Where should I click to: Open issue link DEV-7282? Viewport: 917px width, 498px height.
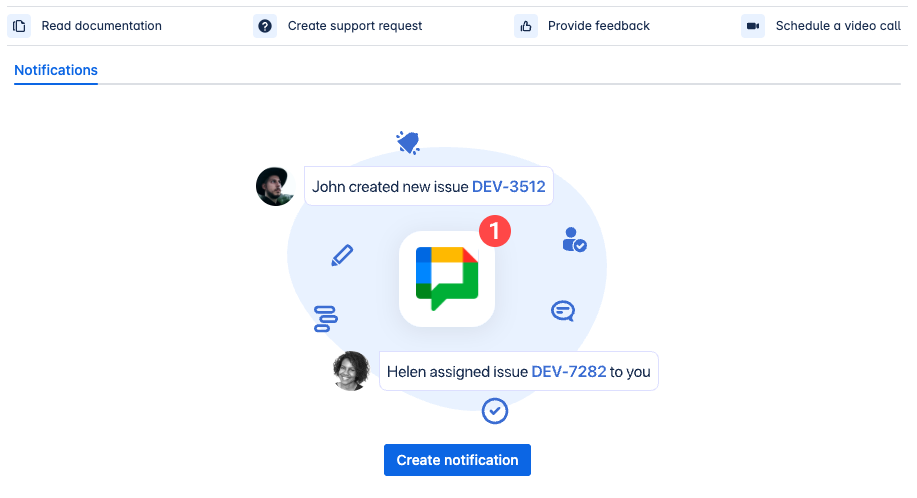[x=568, y=371]
